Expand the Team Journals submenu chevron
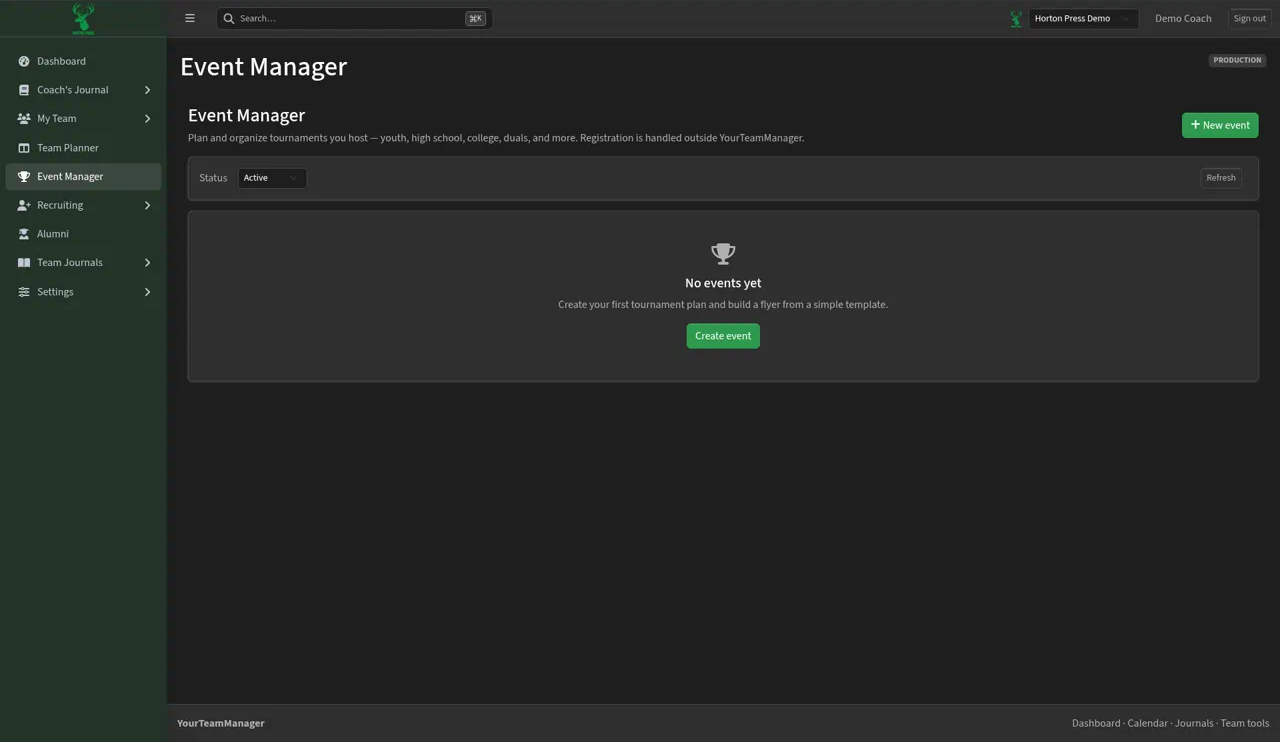Image resolution: width=1280 pixels, height=742 pixels. coord(147,263)
